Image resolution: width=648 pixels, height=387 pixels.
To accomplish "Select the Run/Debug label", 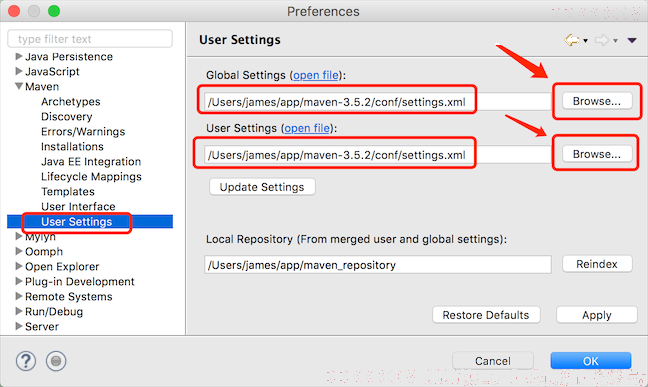I will (54, 311).
